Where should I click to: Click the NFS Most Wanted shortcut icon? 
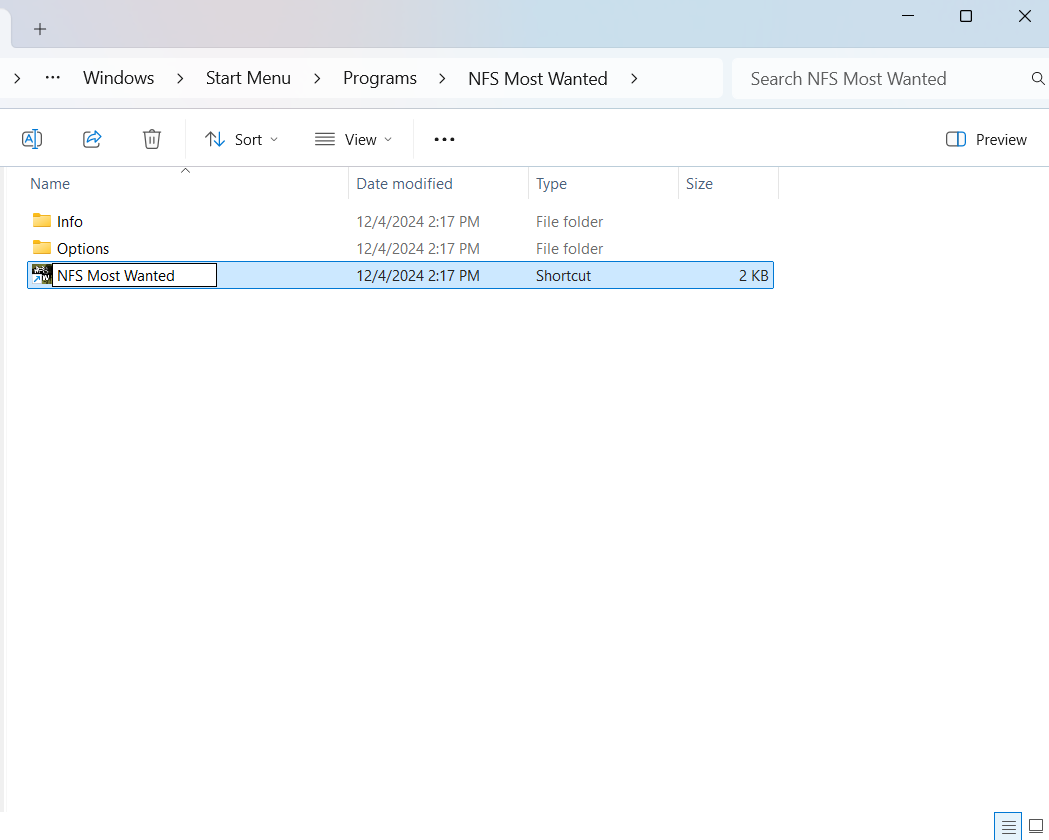[41, 274]
